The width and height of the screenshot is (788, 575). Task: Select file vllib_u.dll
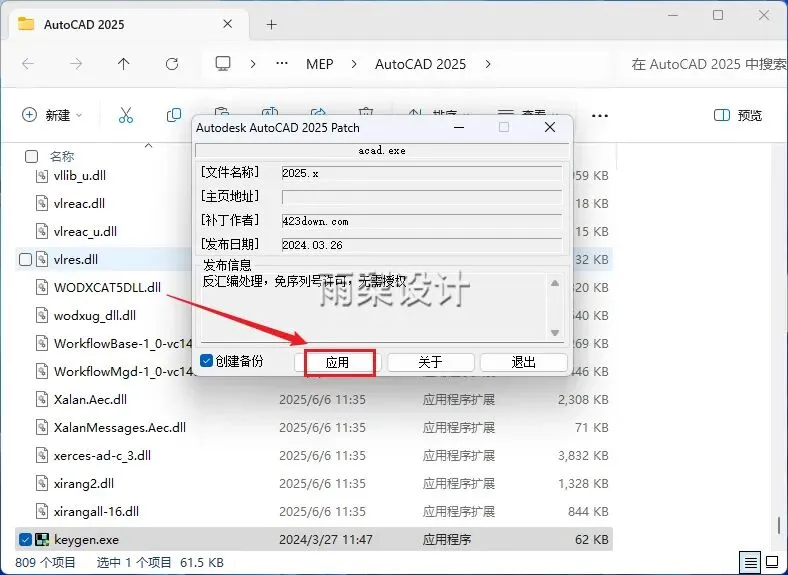[x=79, y=175]
